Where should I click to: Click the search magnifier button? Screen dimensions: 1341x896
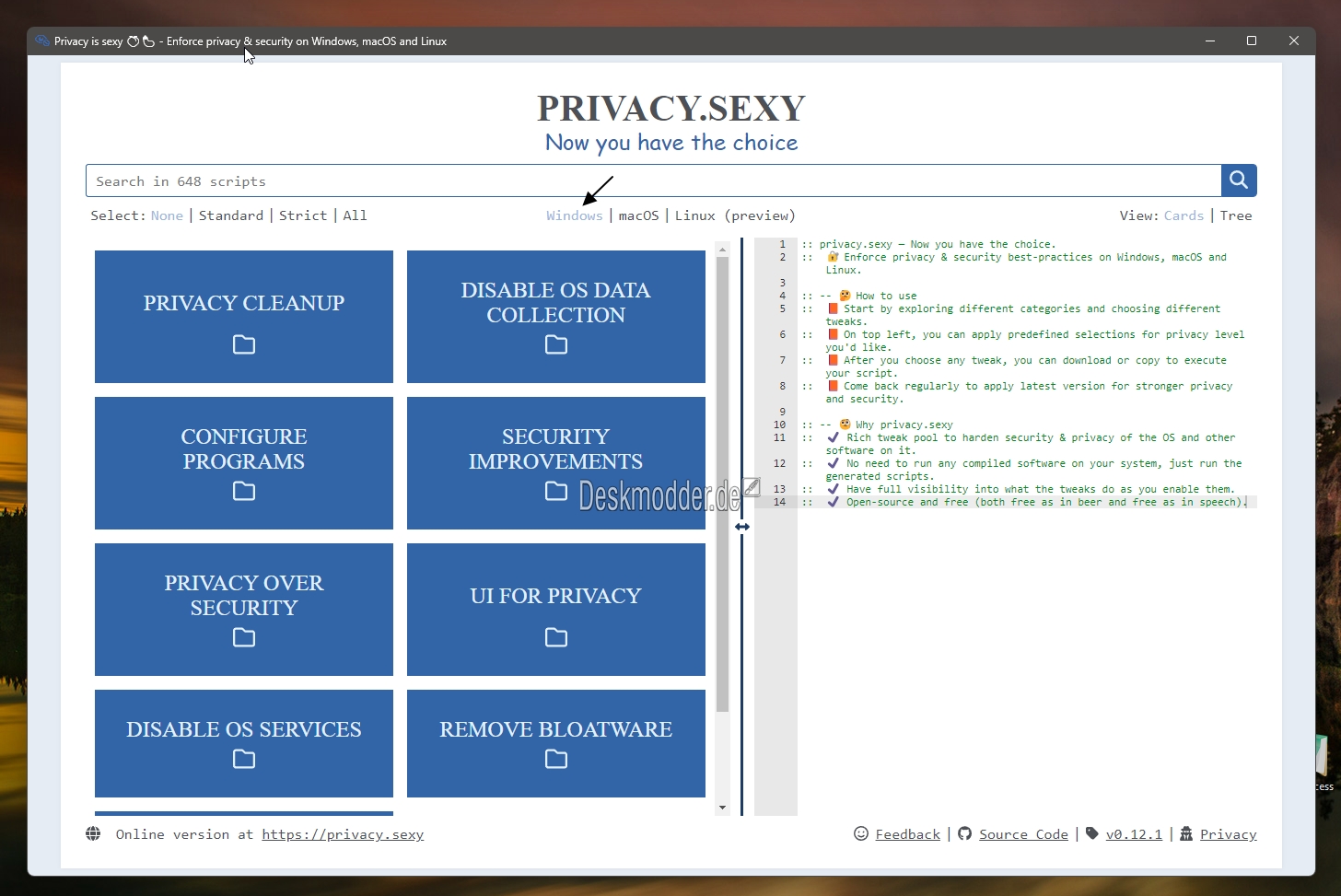click(1239, 180)
